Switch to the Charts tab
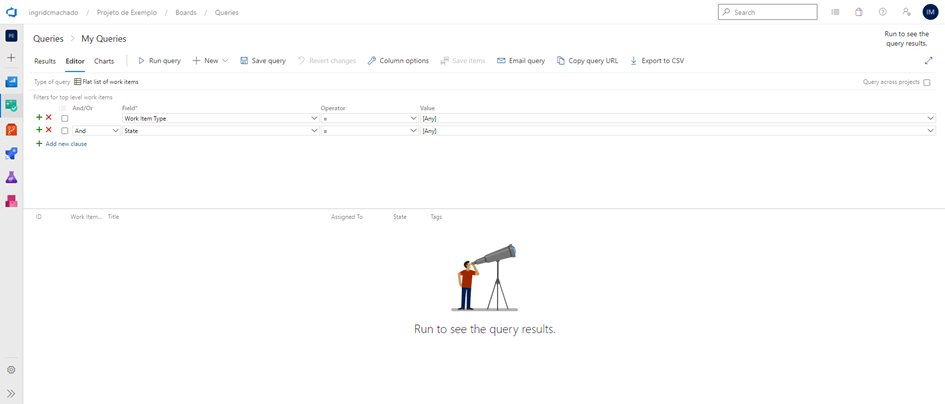Image resolution: width=945 pixels, height=404 pixels. (104, 61)
